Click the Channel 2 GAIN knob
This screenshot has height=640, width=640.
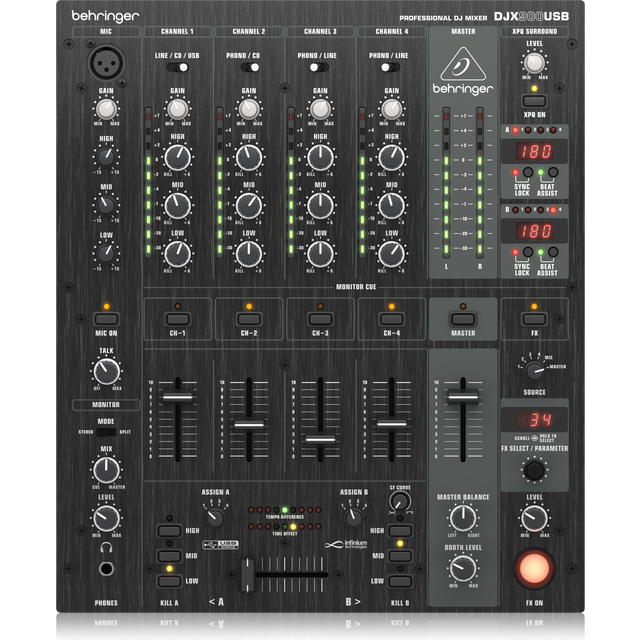click(x=249, y=109)
